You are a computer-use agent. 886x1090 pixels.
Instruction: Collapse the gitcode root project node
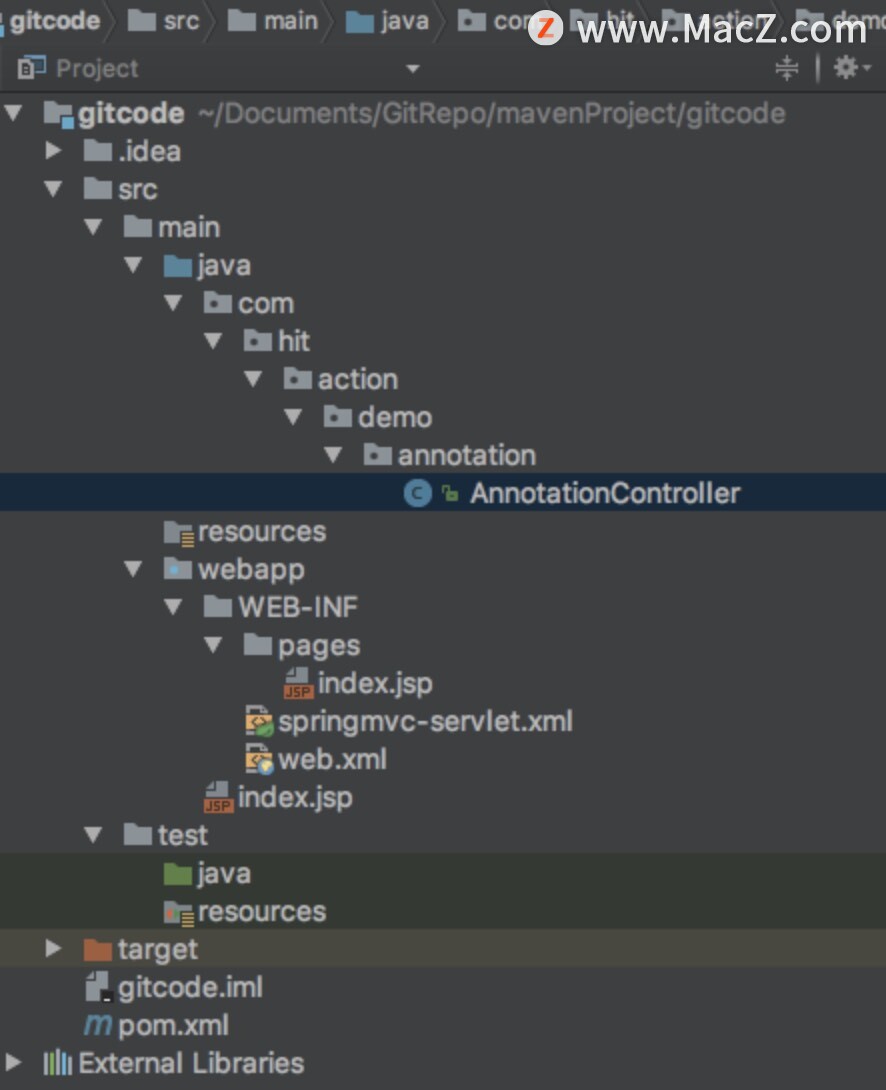tap(13, 113)
